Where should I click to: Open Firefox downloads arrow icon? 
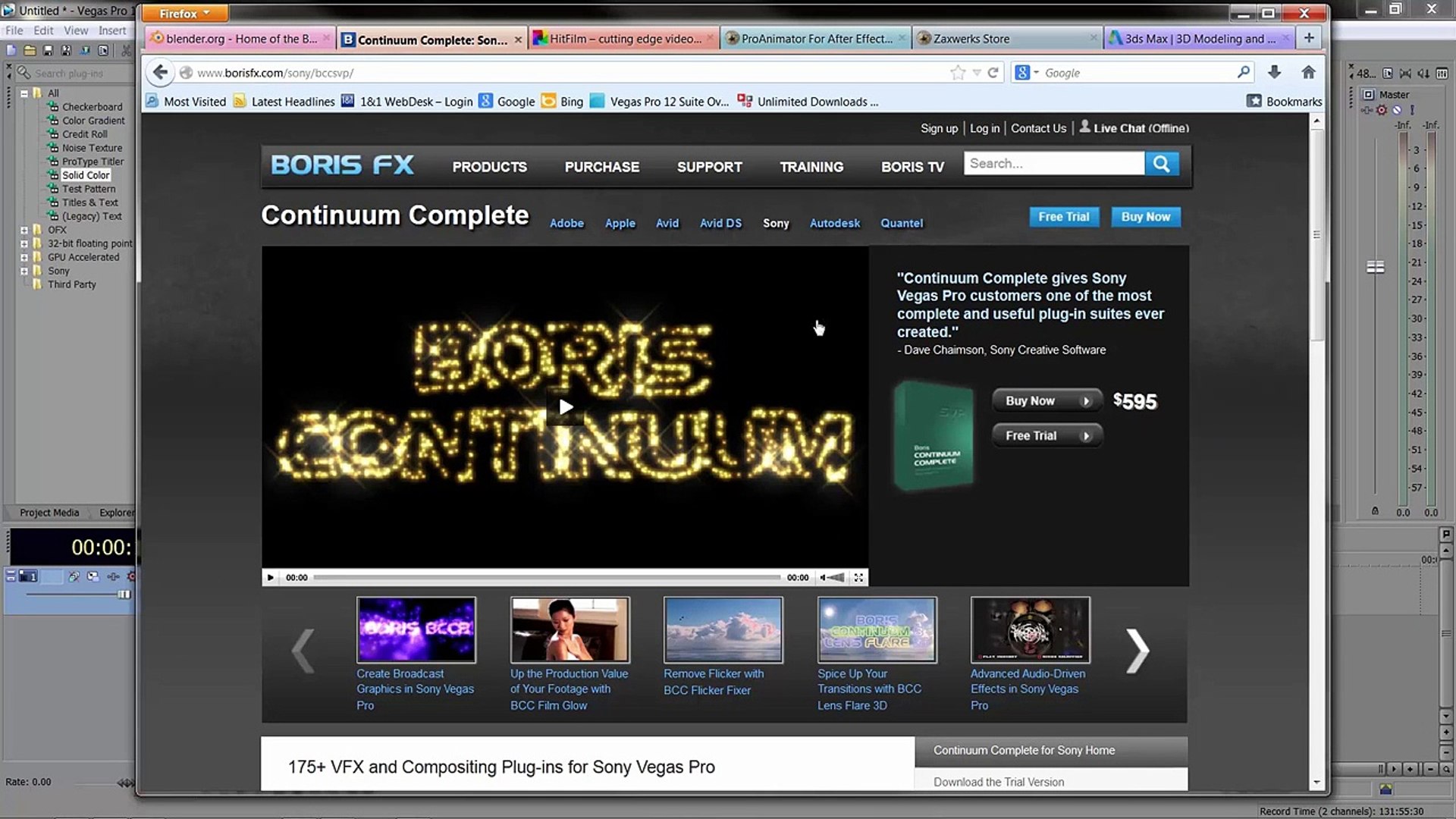[1274, 72]
